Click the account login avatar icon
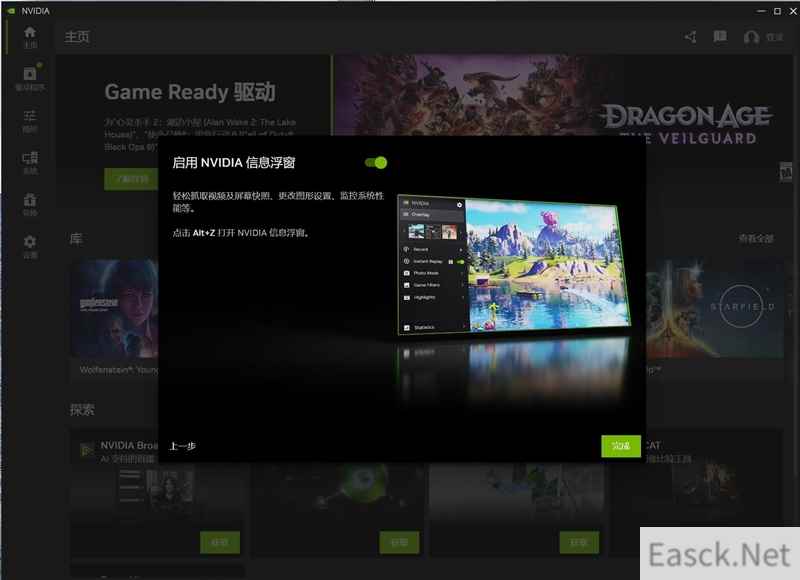This screenshot has height=580, width=800. [751, 37]
